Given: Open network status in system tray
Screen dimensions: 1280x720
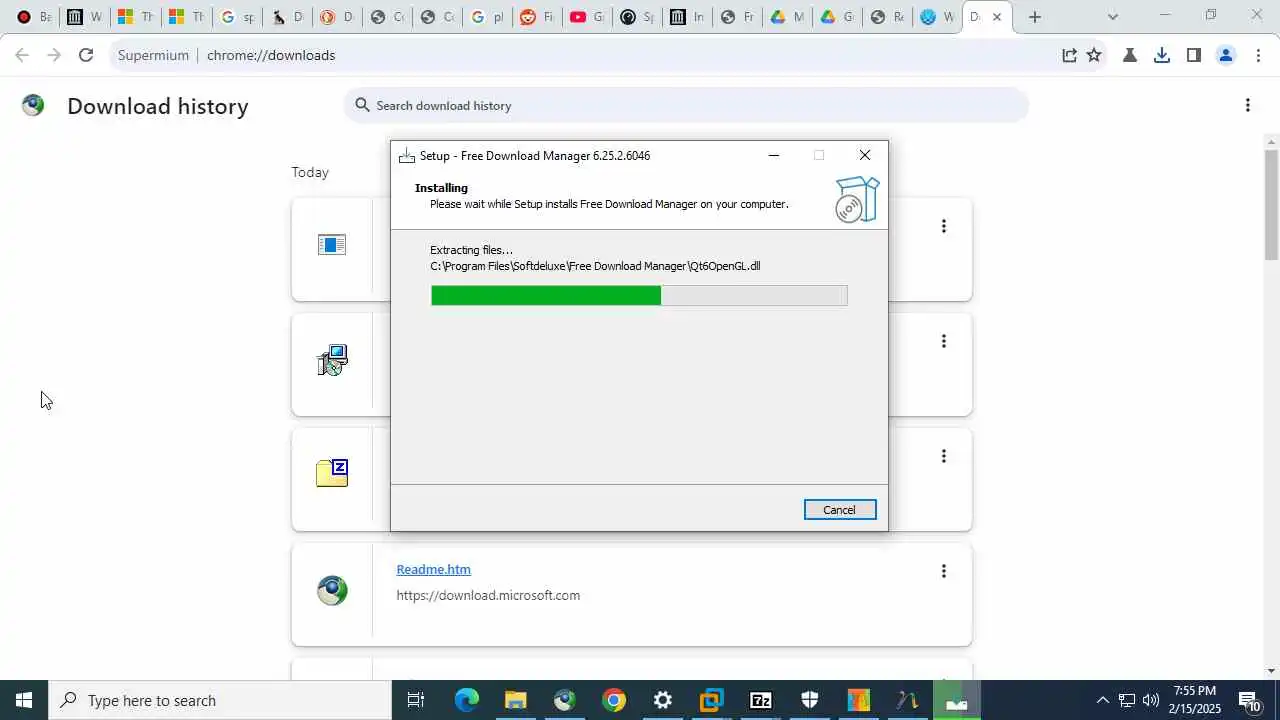Looking at the screenshot, I should [1127, 700].
